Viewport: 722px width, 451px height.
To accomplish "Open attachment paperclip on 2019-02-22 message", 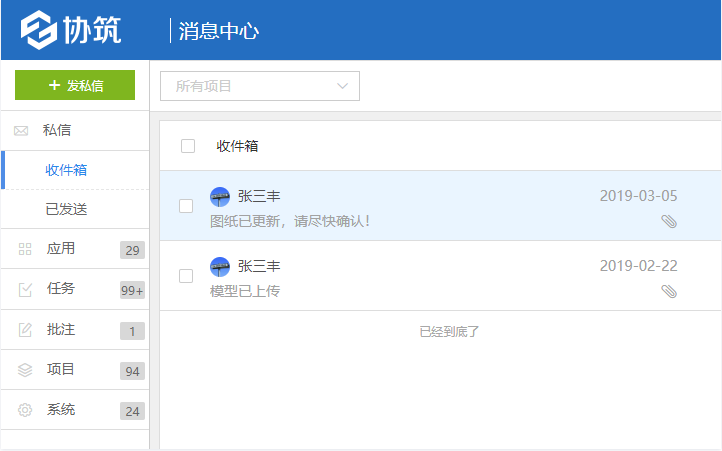I will point(669,291).
